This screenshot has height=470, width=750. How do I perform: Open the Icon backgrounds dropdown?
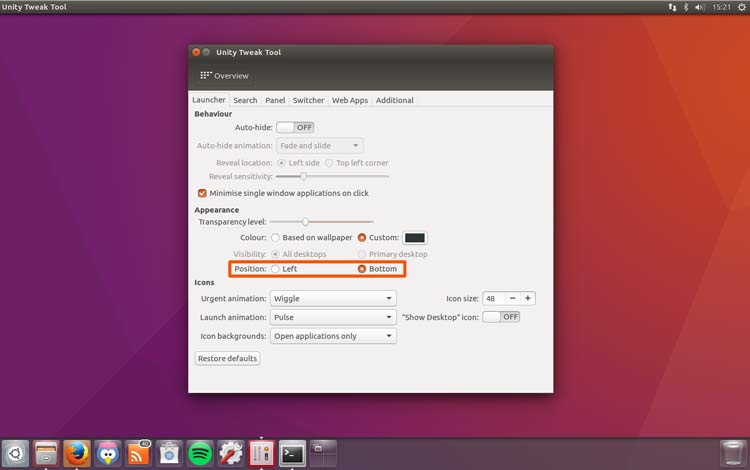(333, 336)
